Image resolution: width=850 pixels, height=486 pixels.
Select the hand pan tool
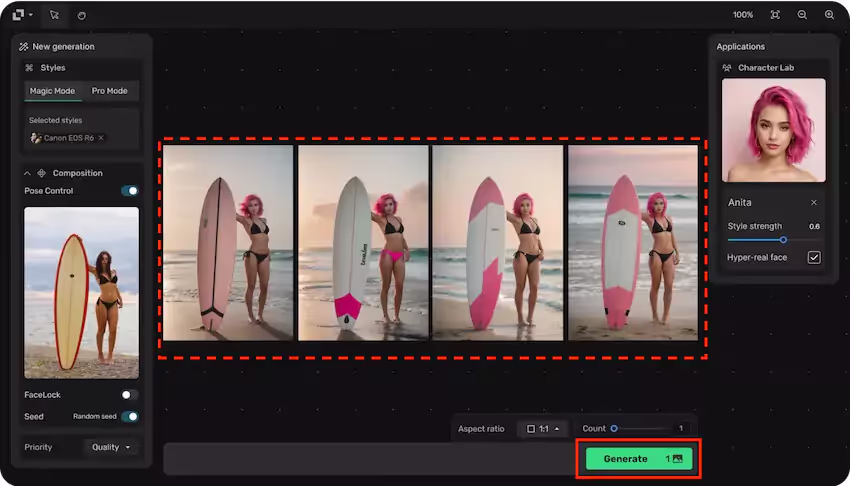pyautogui.click(x=81, y=16)
